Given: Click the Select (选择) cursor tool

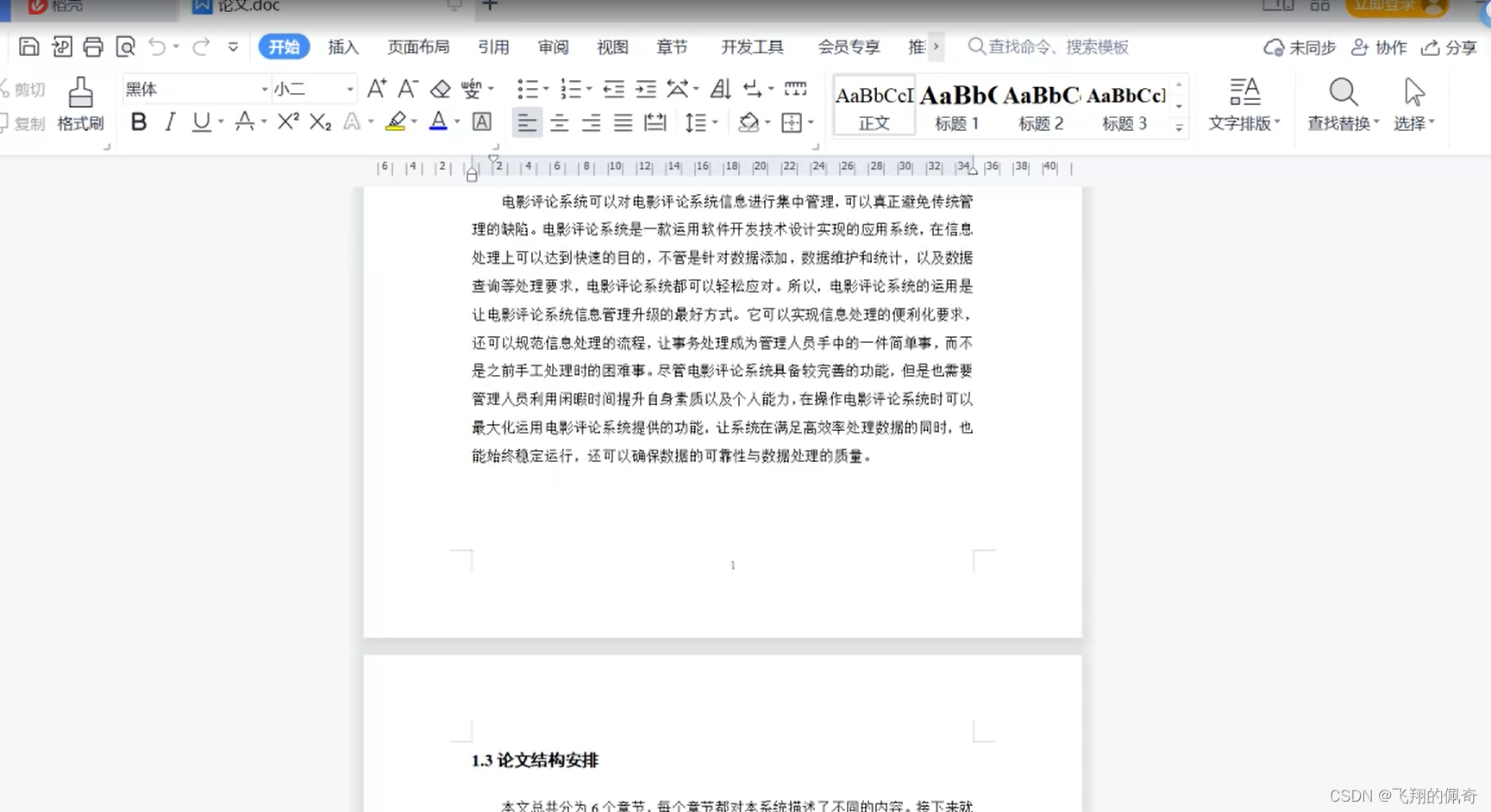Looking at the screenshot, I should point(1414,104).
